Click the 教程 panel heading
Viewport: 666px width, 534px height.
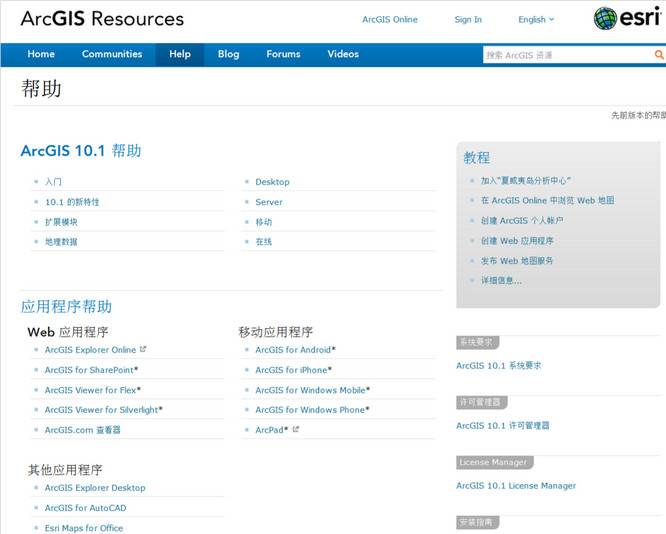(477, 158)
